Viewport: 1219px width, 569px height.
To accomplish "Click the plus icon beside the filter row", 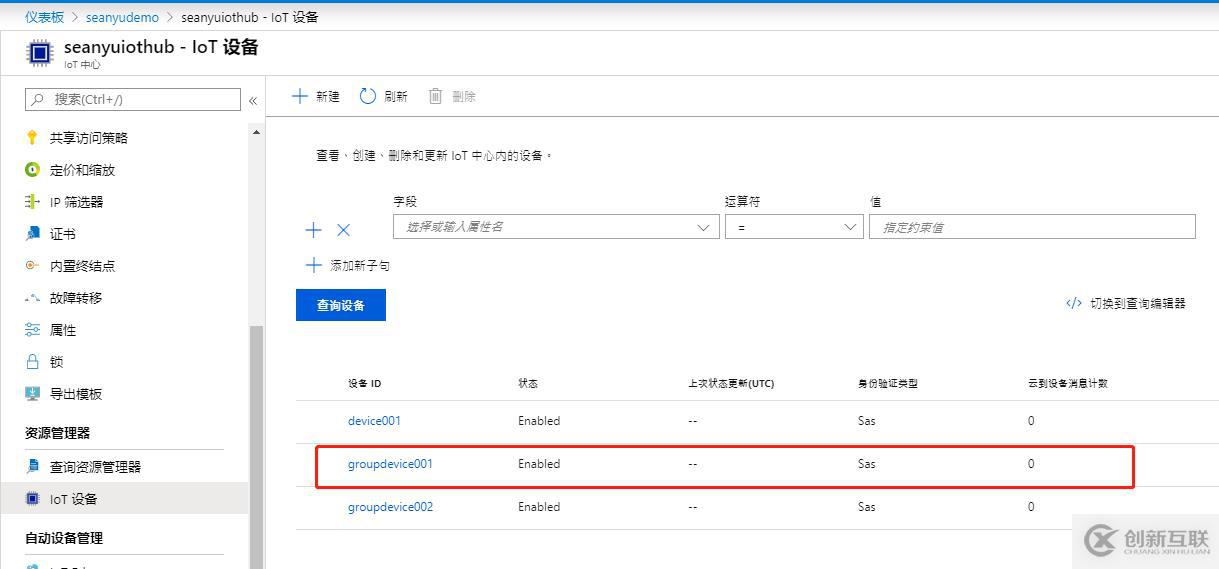I will click(313, 230).
